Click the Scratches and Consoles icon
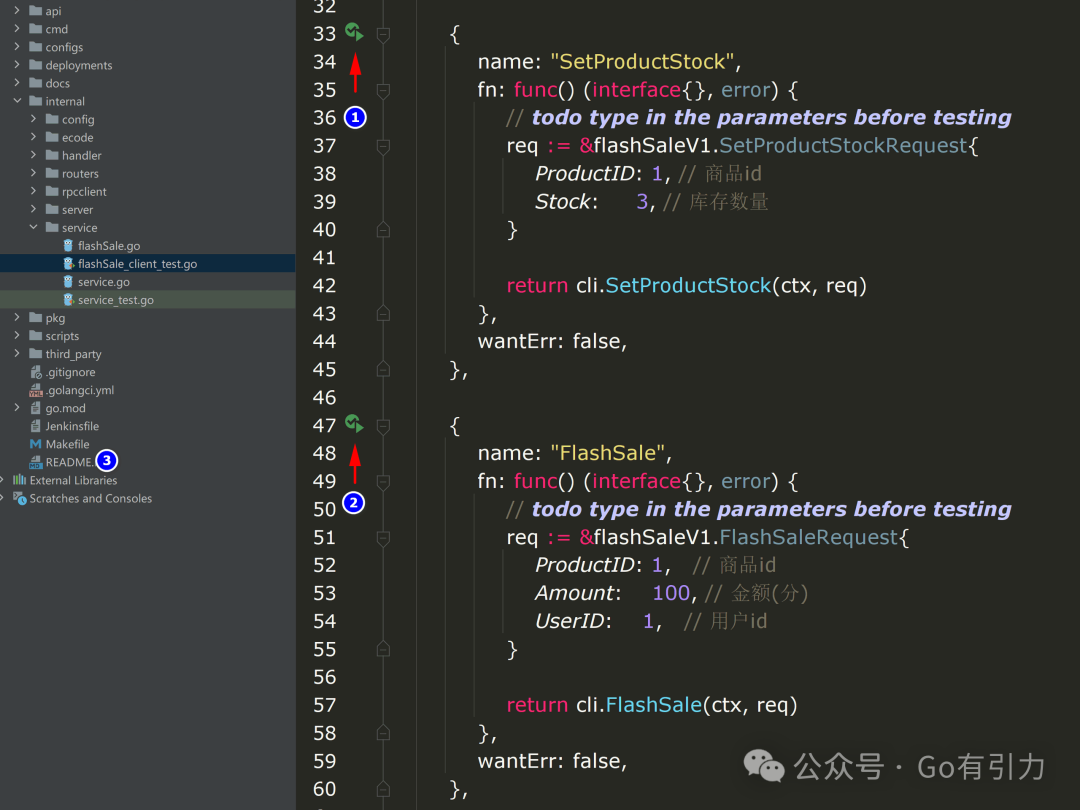Screen dimensions: 1080x810 19,498
